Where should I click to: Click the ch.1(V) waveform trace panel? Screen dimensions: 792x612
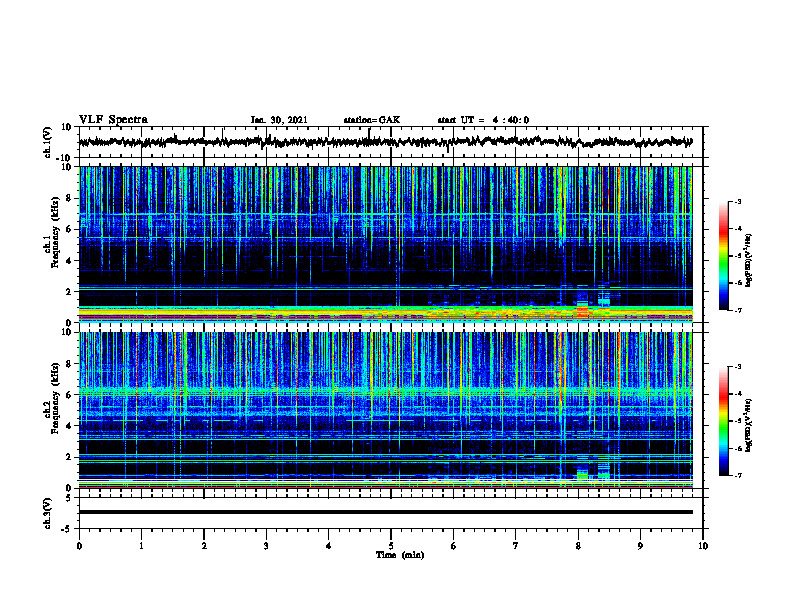[391, 142]
